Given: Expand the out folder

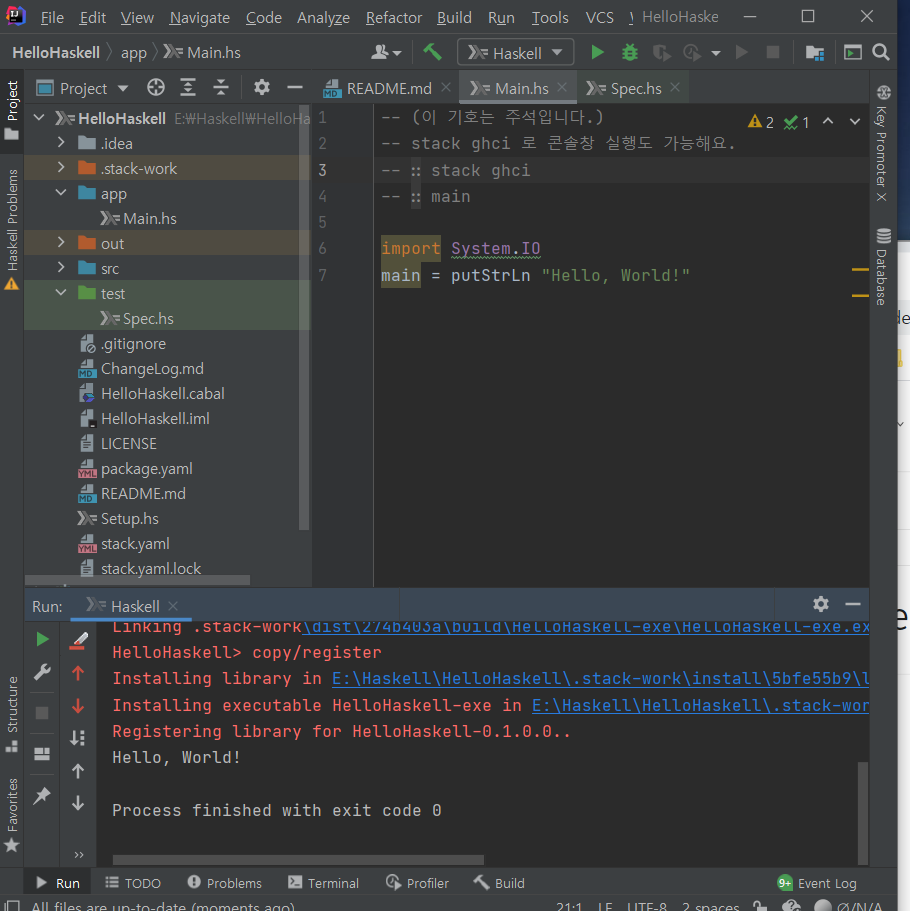Looking at the screenshot, I should tap(61, 242).
